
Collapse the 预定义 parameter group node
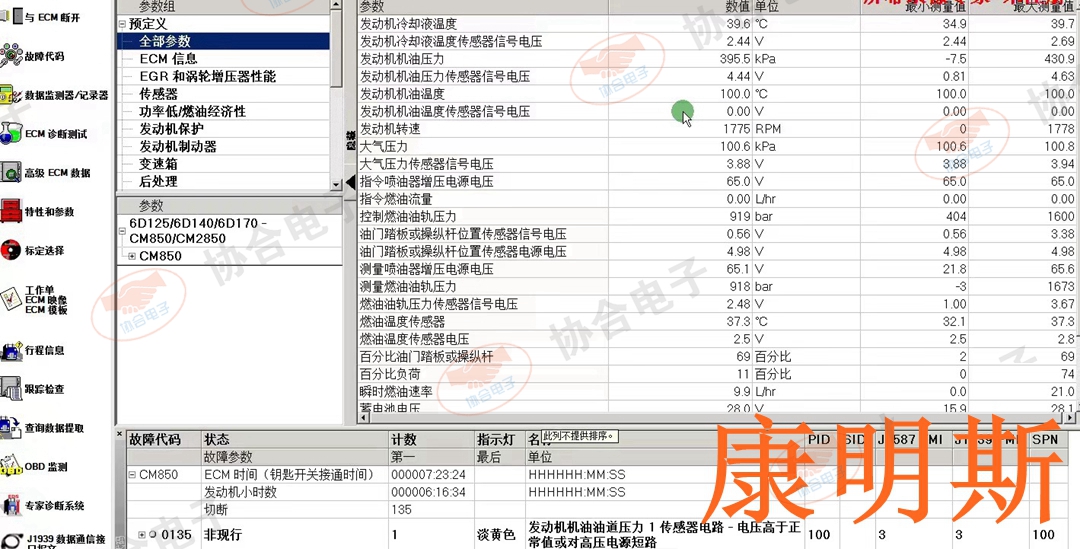(122, 24)
